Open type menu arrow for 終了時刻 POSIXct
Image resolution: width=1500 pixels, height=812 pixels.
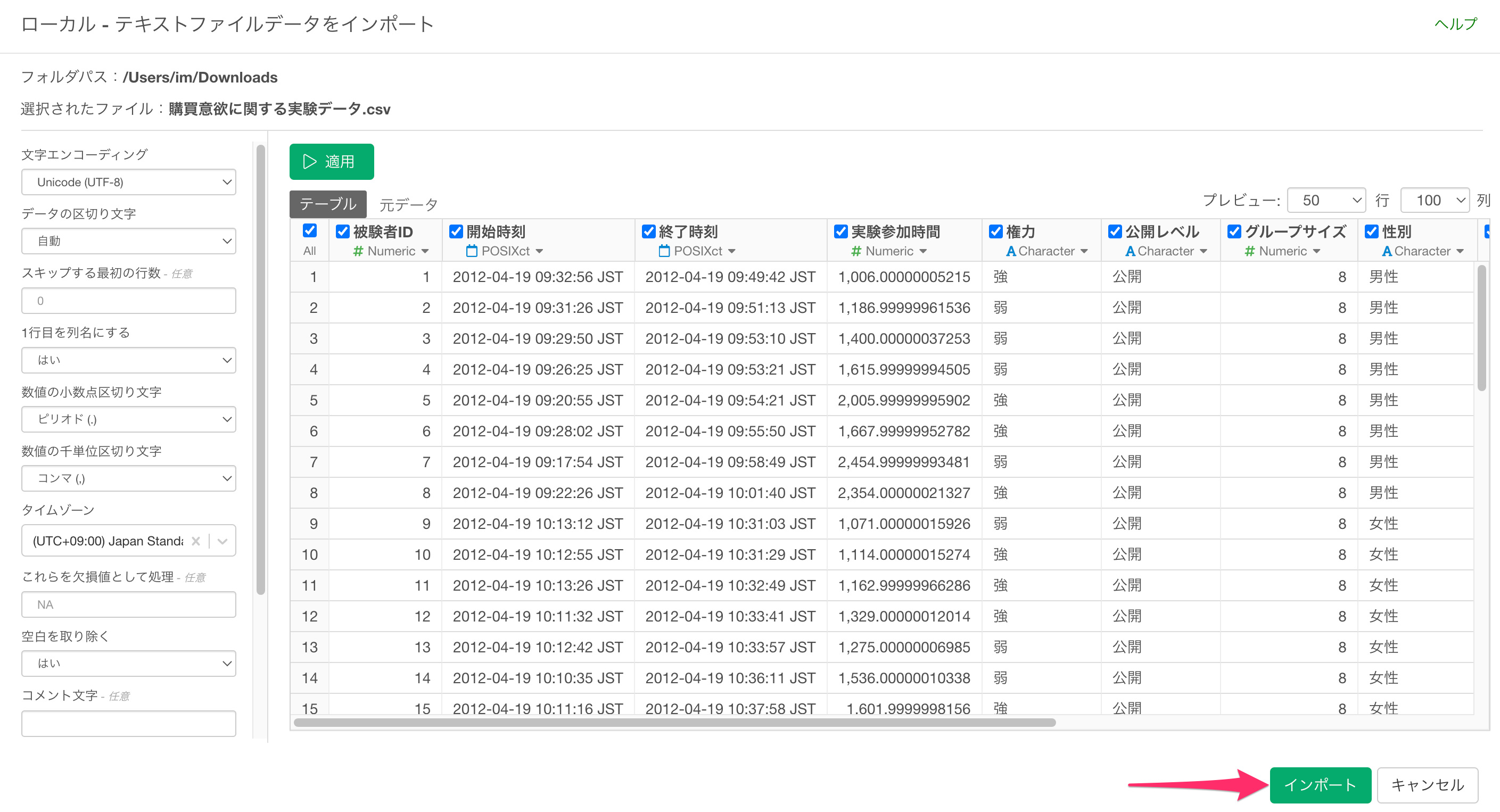tap(732, 252)
